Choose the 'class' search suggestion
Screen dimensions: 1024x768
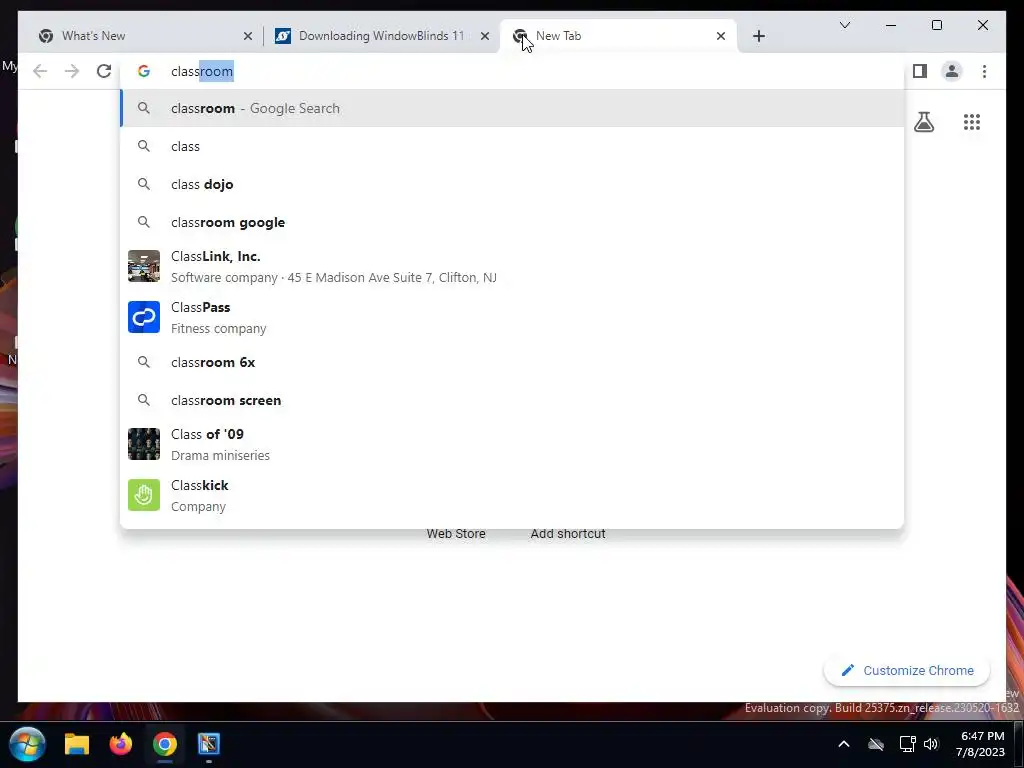click(512, 146)
